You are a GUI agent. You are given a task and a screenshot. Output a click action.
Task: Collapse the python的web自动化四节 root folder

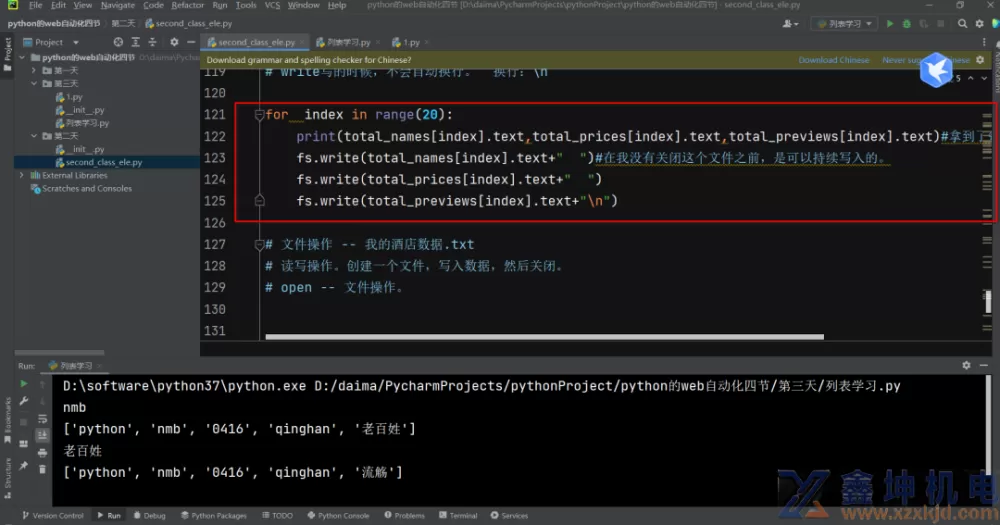(x=23, y=57)
